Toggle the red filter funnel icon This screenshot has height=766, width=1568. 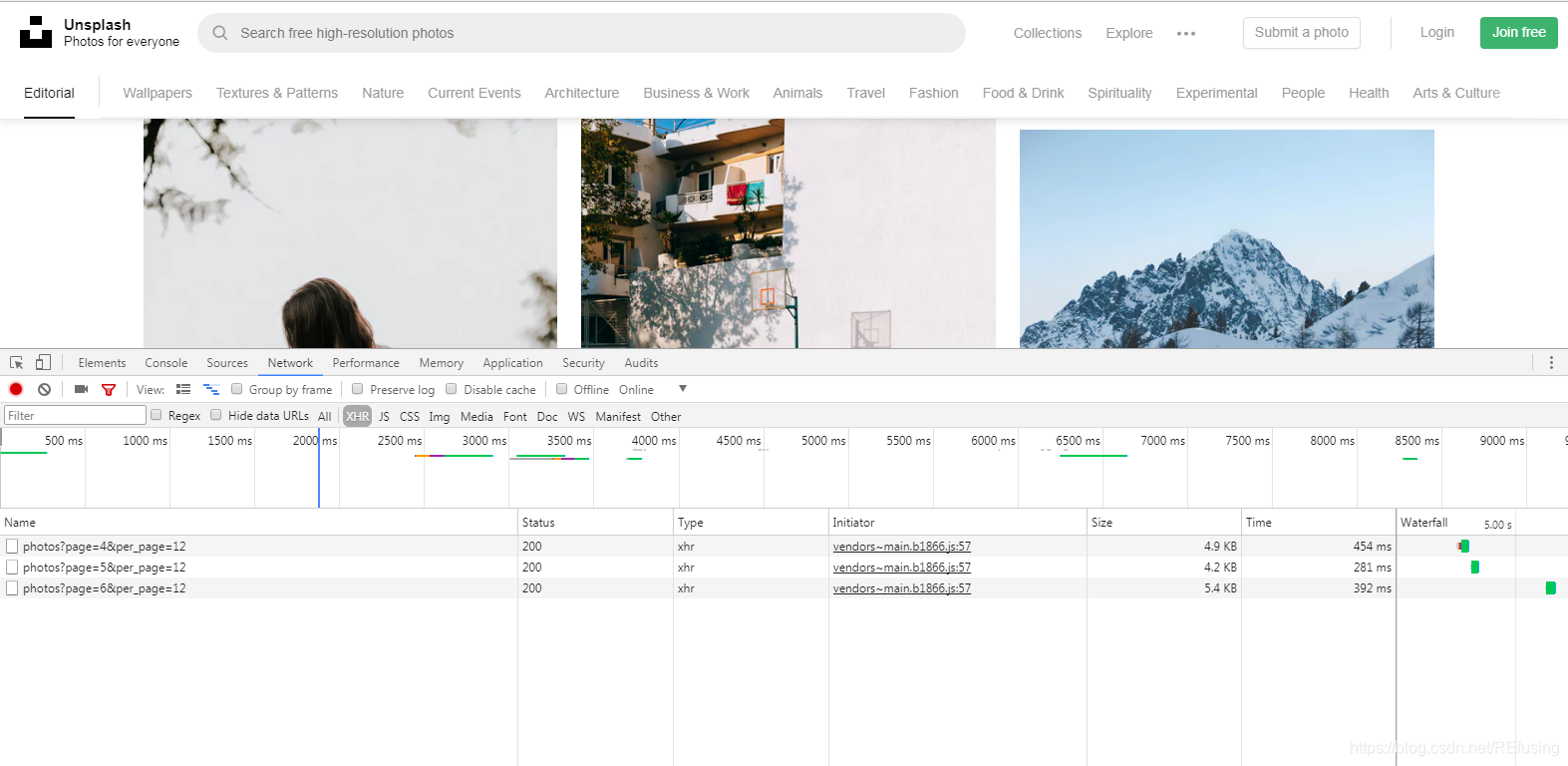pyautogui.click(x=109, y=389)
